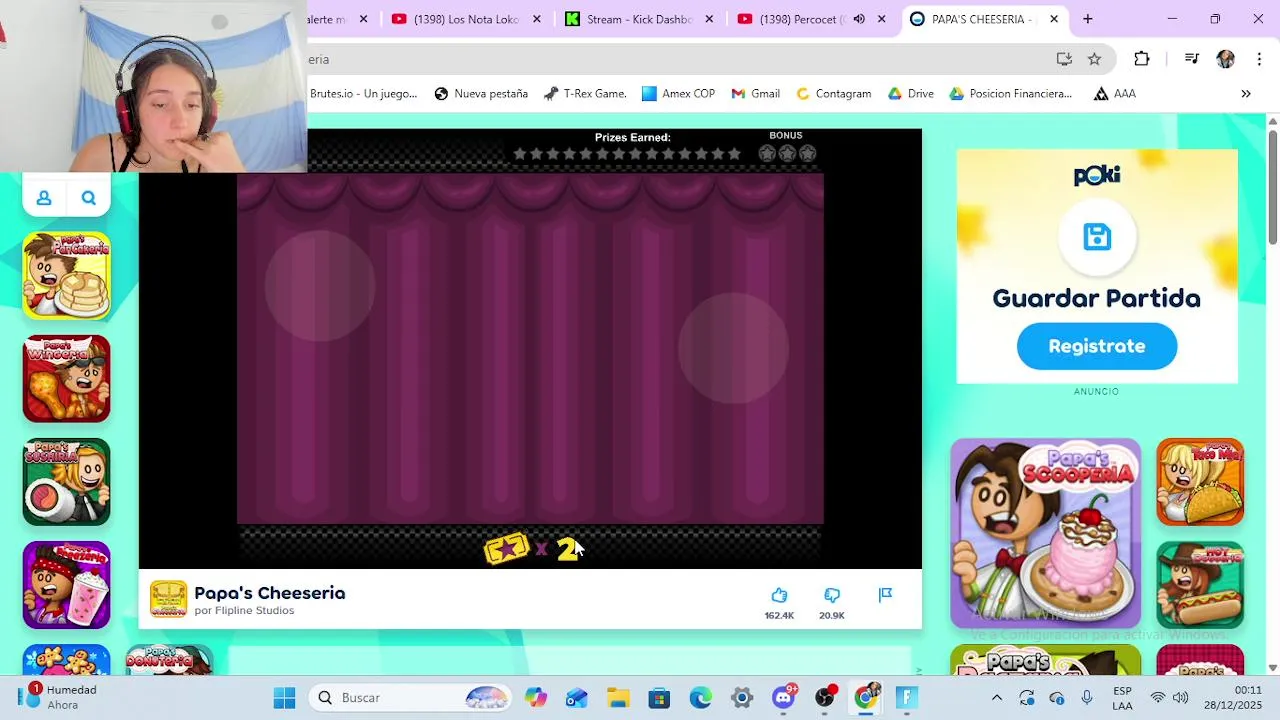Screen dimensions: 1280x720
Task: Open Chrome from the taskbar
Action: click(x=865, y=698)
